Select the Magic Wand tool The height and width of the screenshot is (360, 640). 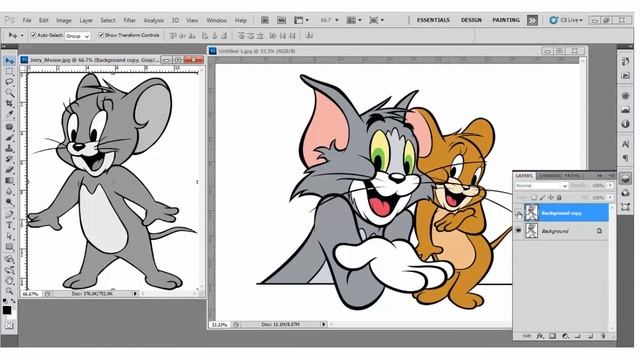[x=9, y=93]
